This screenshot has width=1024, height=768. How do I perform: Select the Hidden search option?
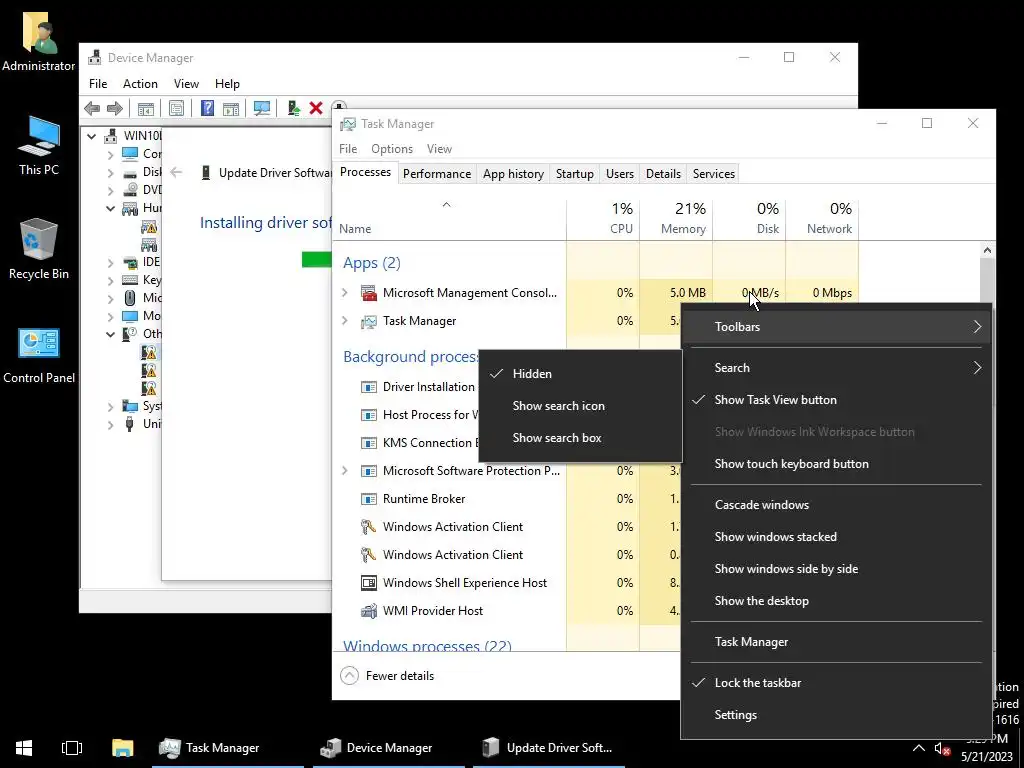(580, 374)
